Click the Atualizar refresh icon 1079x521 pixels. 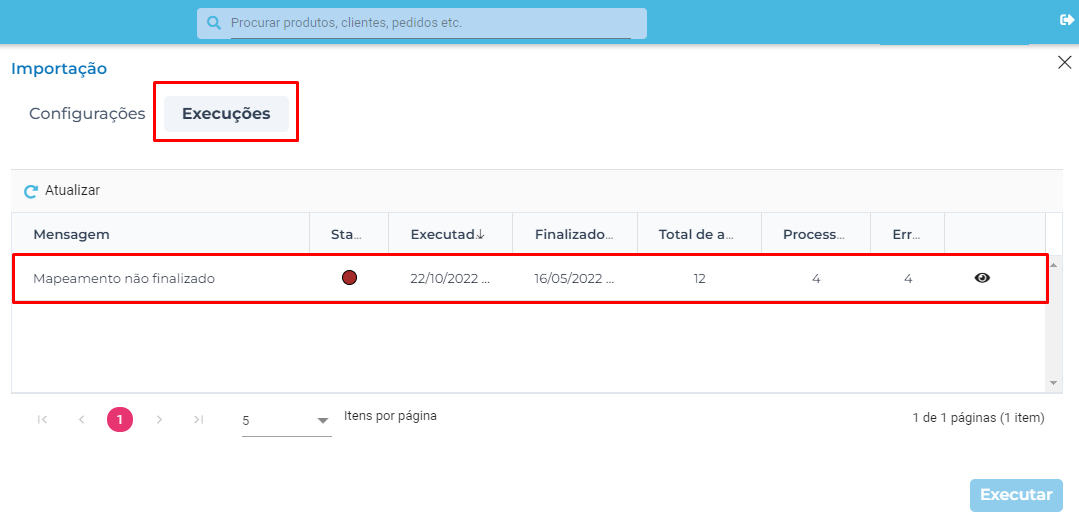30,191
